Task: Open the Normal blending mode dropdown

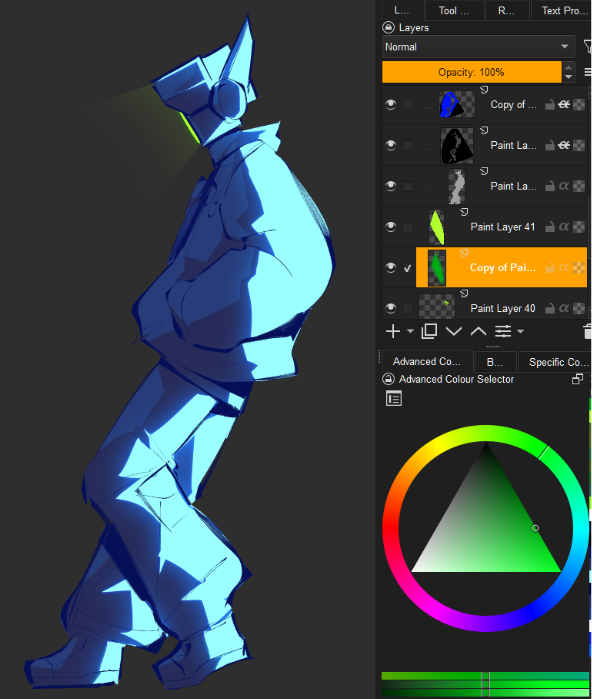Action: coord(478,47)
